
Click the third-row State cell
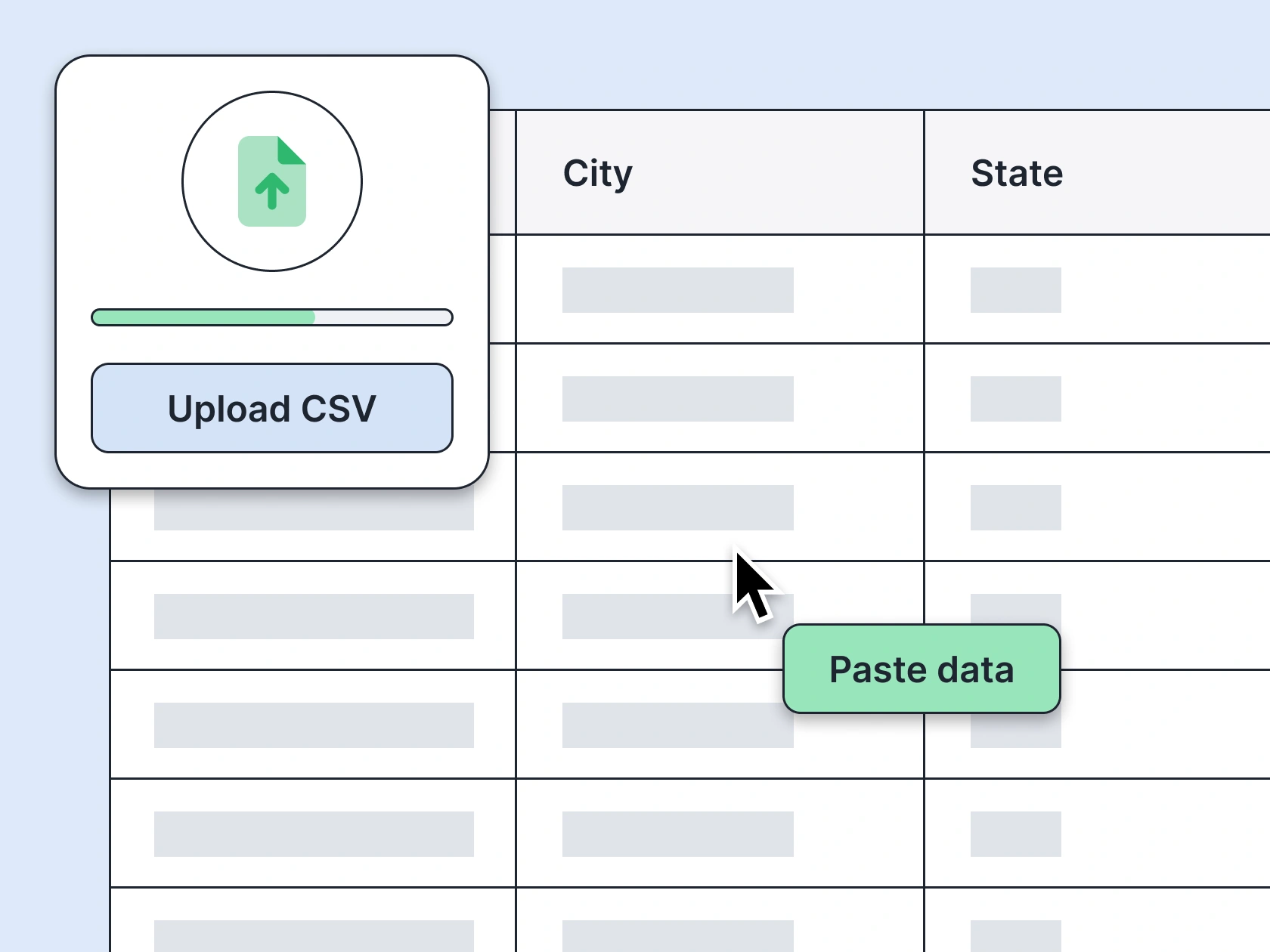click(x=1015, y=508)
